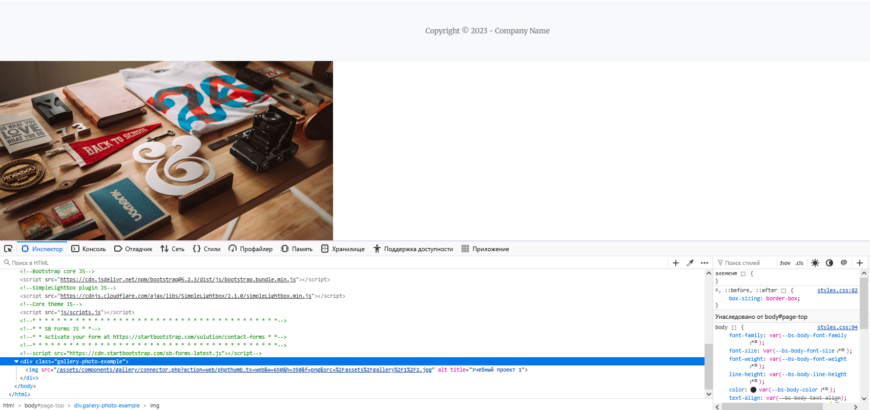The width and height of the screenshot is (870, 410).
Task: Activate the element picker icon
Action: point(8,249)
